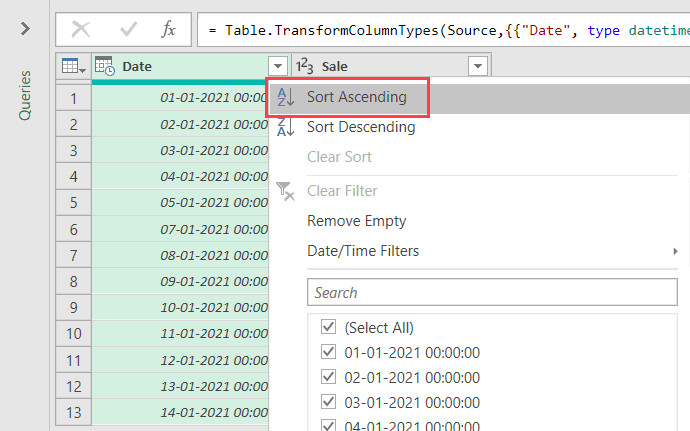
Task: Click the formula bar checkmark confirm icon
Action: point(127,30)
